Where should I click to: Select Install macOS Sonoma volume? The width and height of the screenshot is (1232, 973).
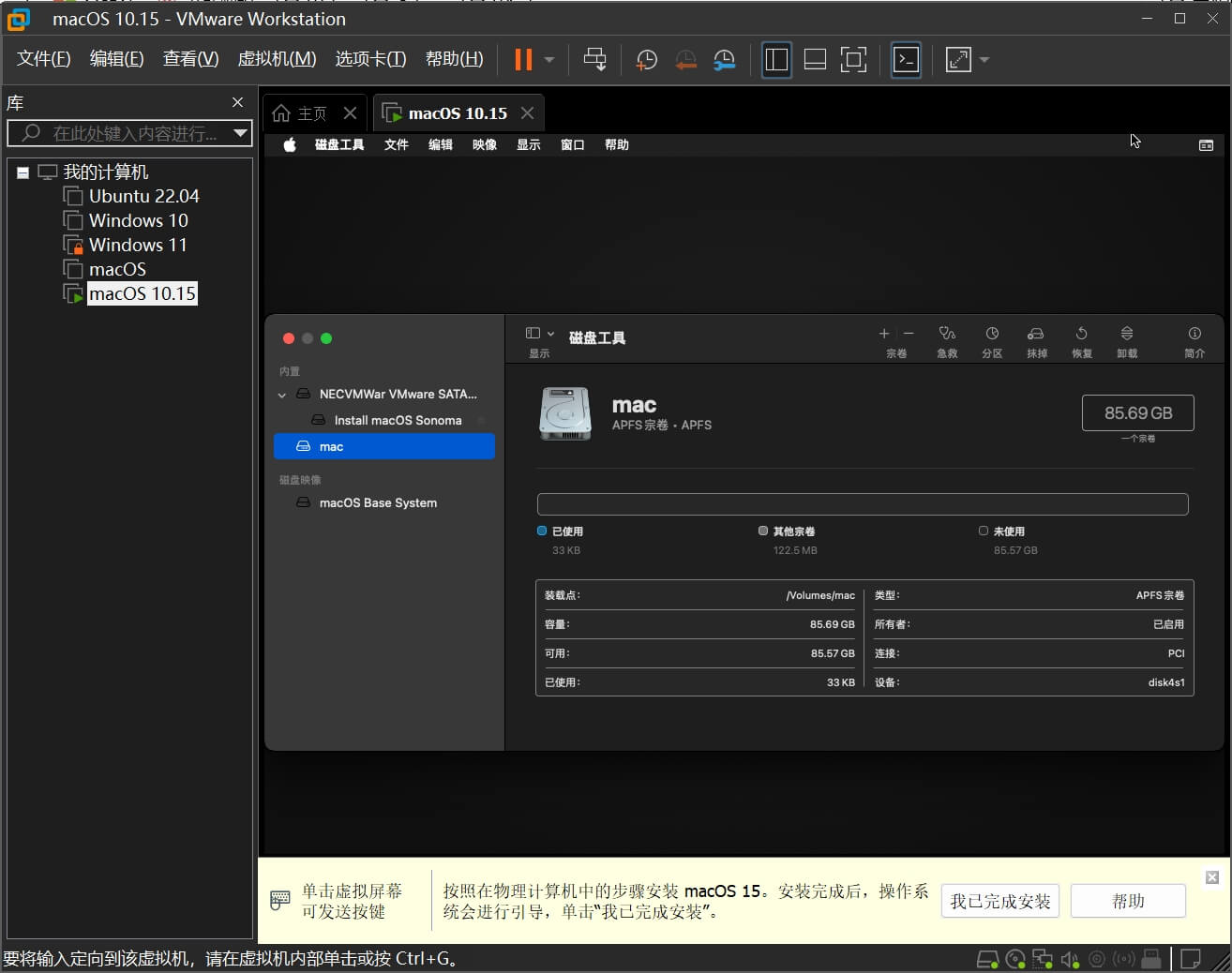[384, 420]
